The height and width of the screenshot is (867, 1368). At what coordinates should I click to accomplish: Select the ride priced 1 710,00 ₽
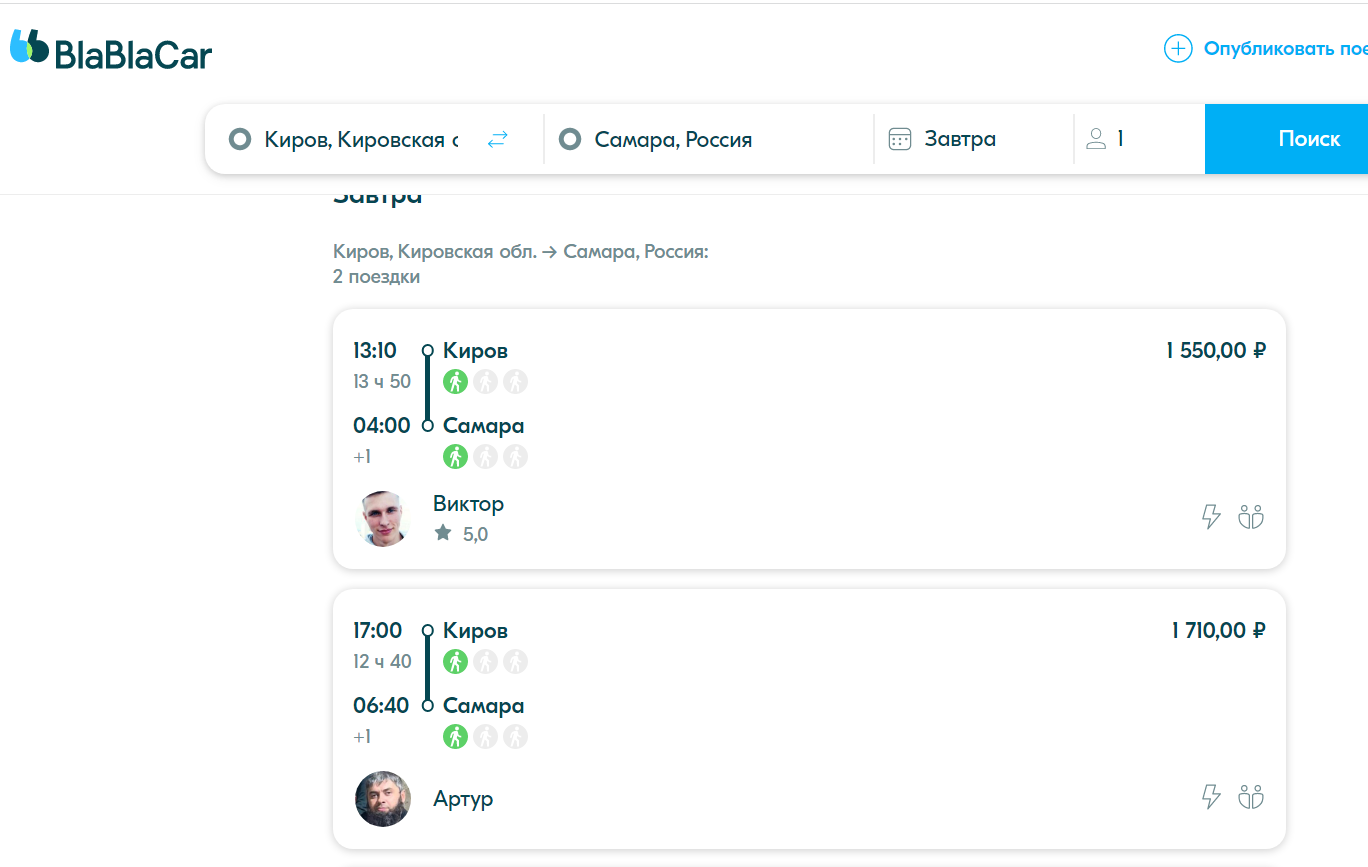tap(1217, 631)
